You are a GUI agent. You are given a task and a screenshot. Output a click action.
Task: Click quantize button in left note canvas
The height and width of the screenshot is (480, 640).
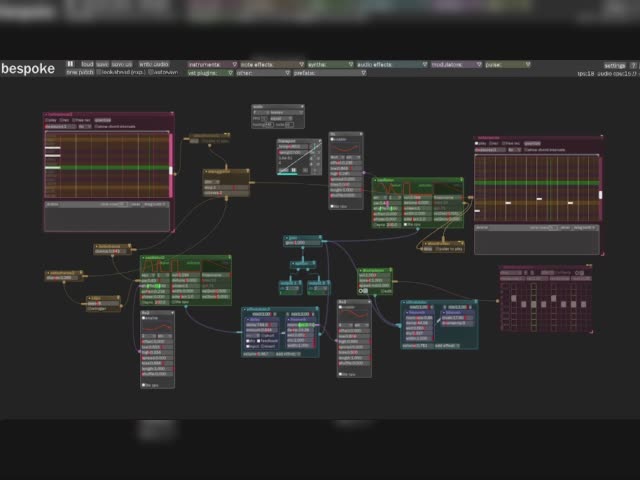pos(103,120)
